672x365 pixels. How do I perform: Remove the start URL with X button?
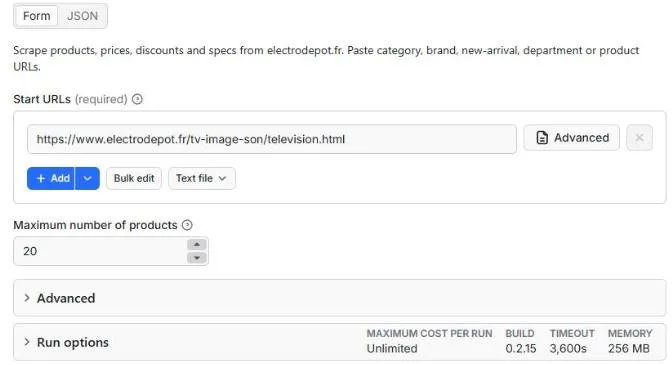[x=639, y=138]
